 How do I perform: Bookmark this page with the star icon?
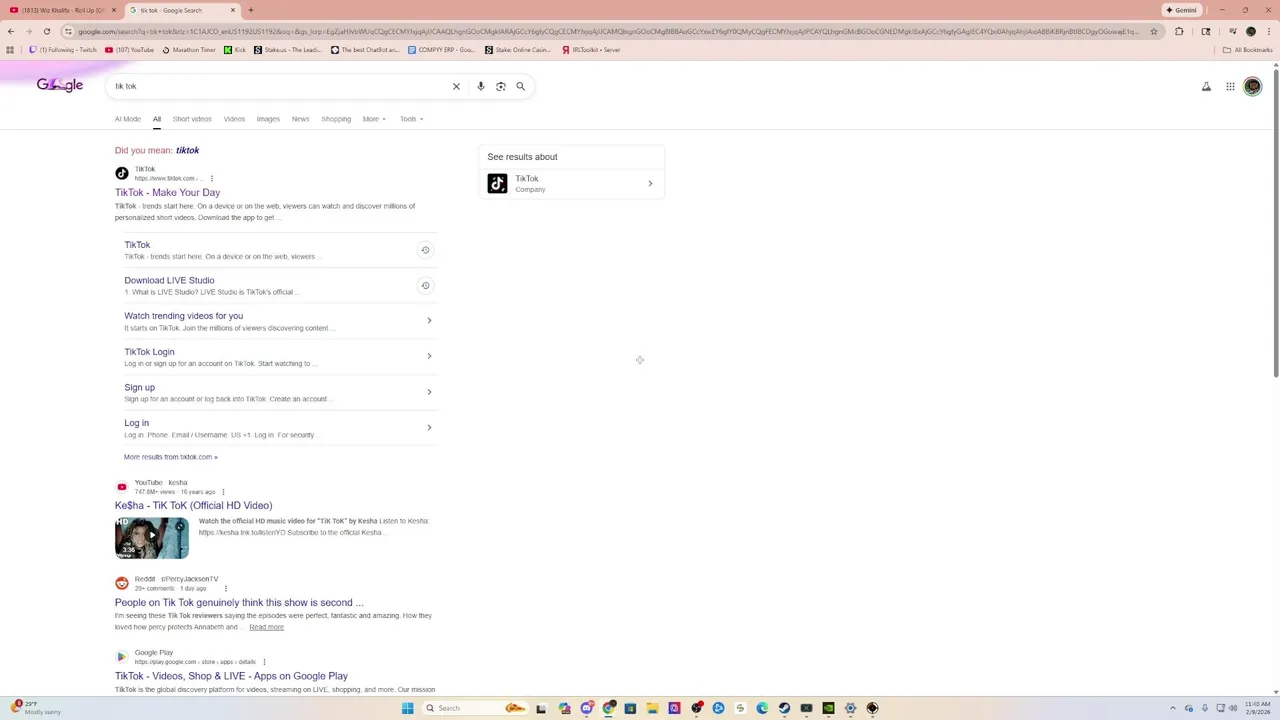[x=1153, y=31]
